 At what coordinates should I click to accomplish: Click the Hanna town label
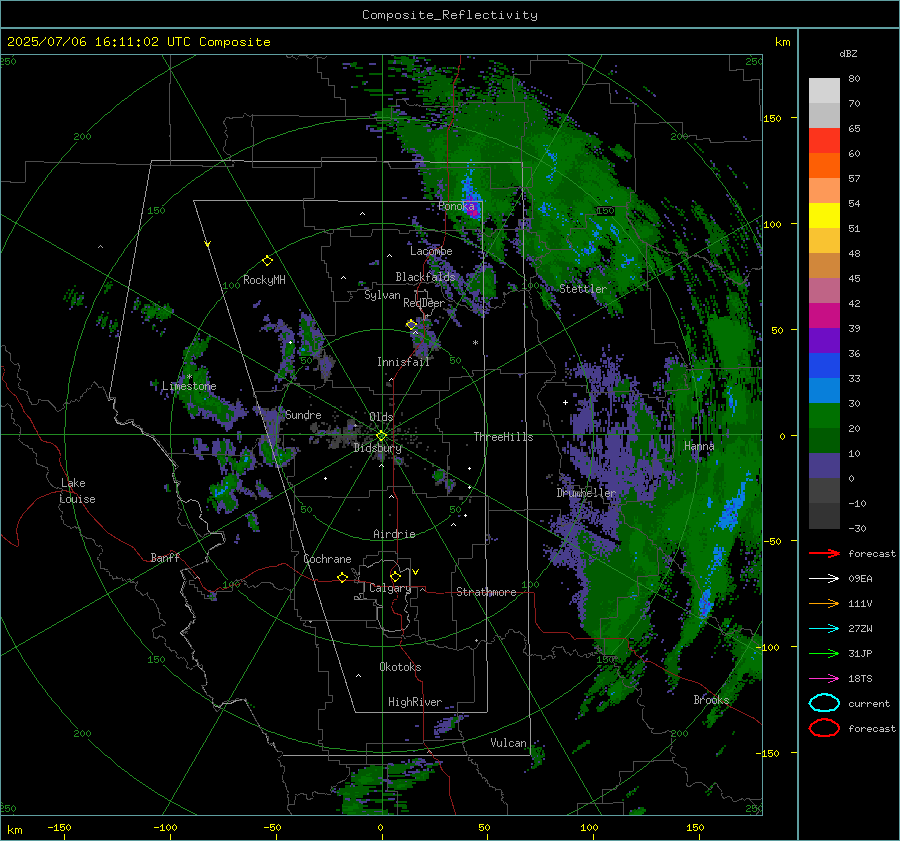pyautogui.click(x=699, y=446)
